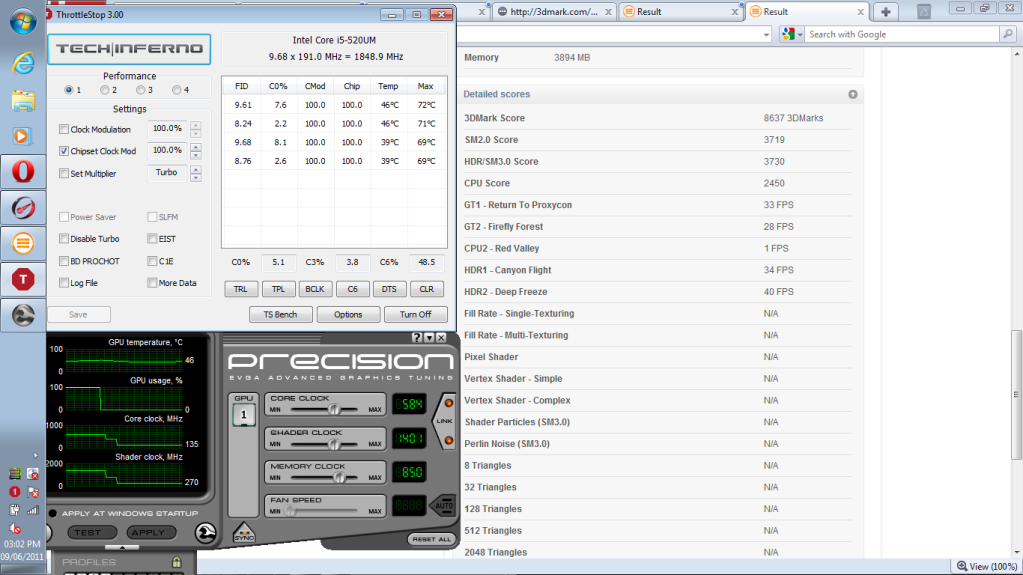Click the Memory Clock slider handle

(339, 478)
